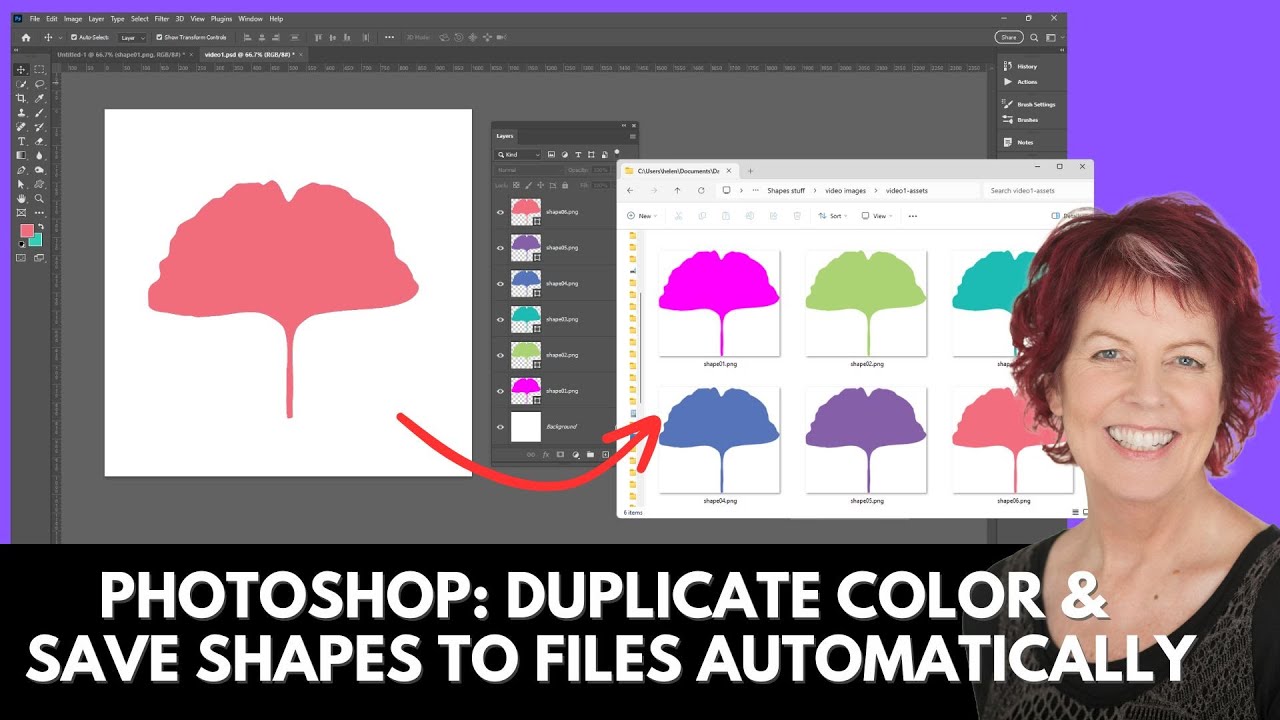Viewport: 1280px width, 720px height.
Task: Select the Zoom tool
Action: (39, 198)
